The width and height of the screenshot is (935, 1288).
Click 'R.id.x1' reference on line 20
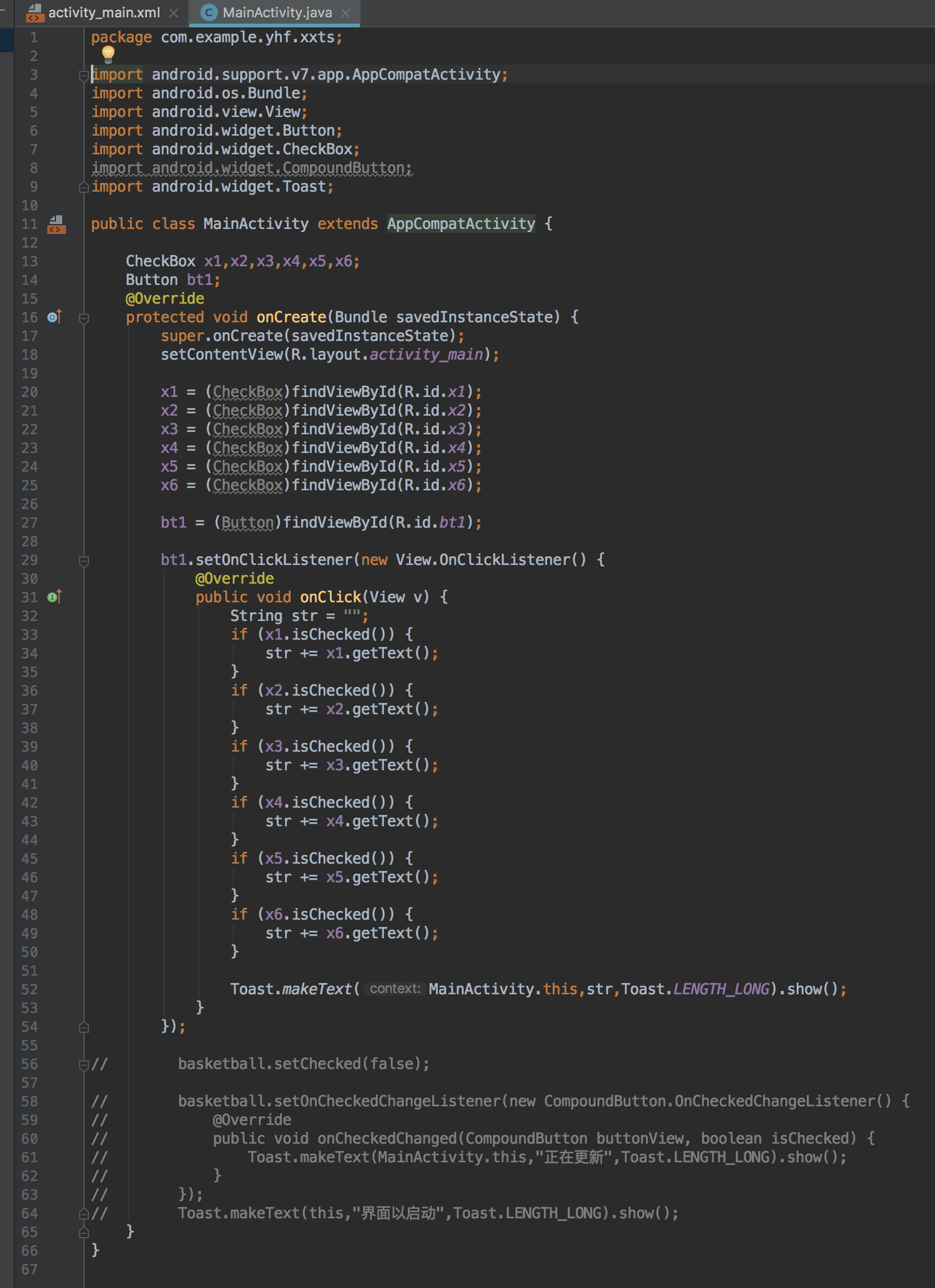point(435,392)
